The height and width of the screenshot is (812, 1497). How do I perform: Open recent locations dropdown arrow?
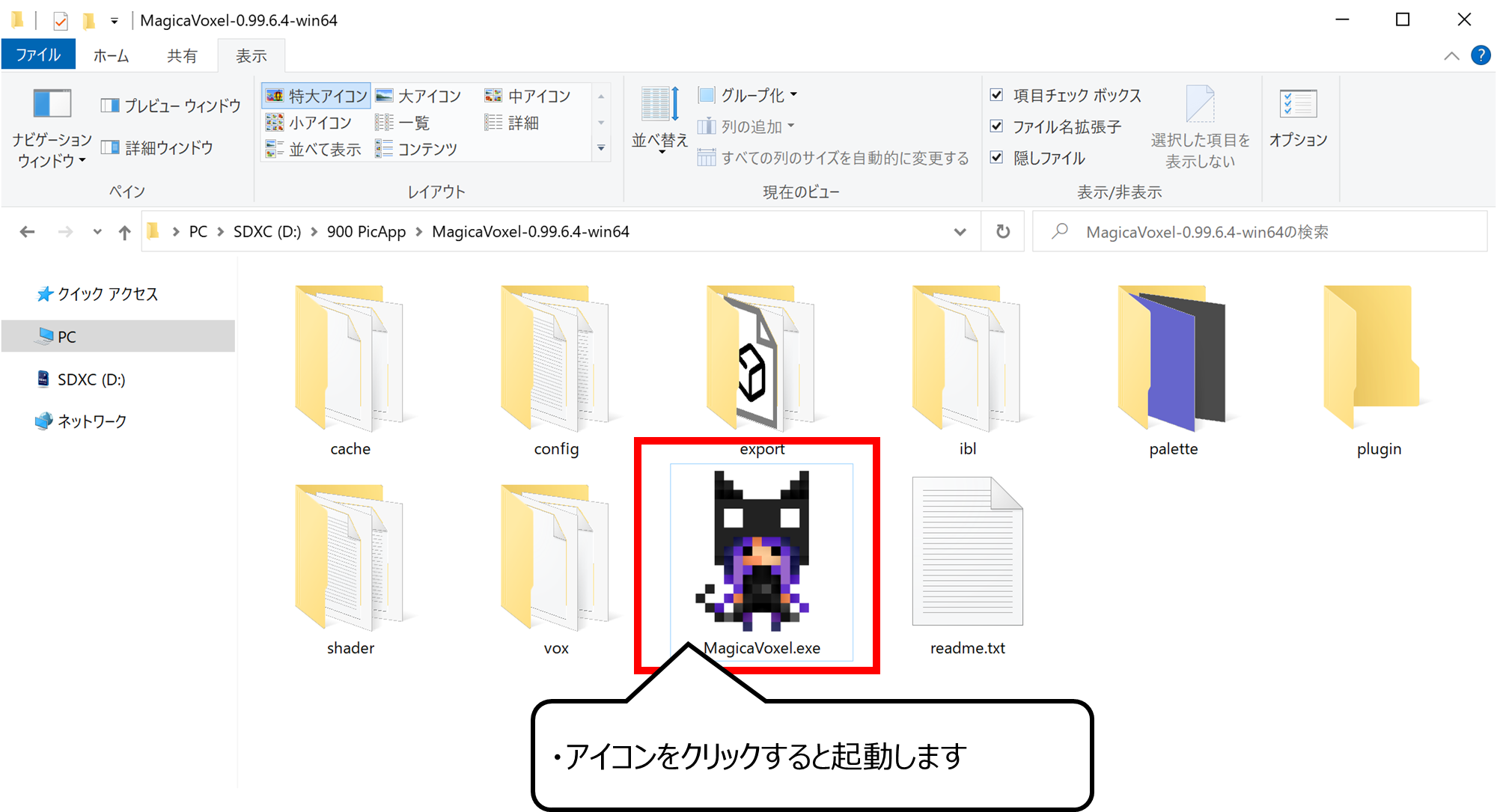pyautogui.click(x=97, y=232)
